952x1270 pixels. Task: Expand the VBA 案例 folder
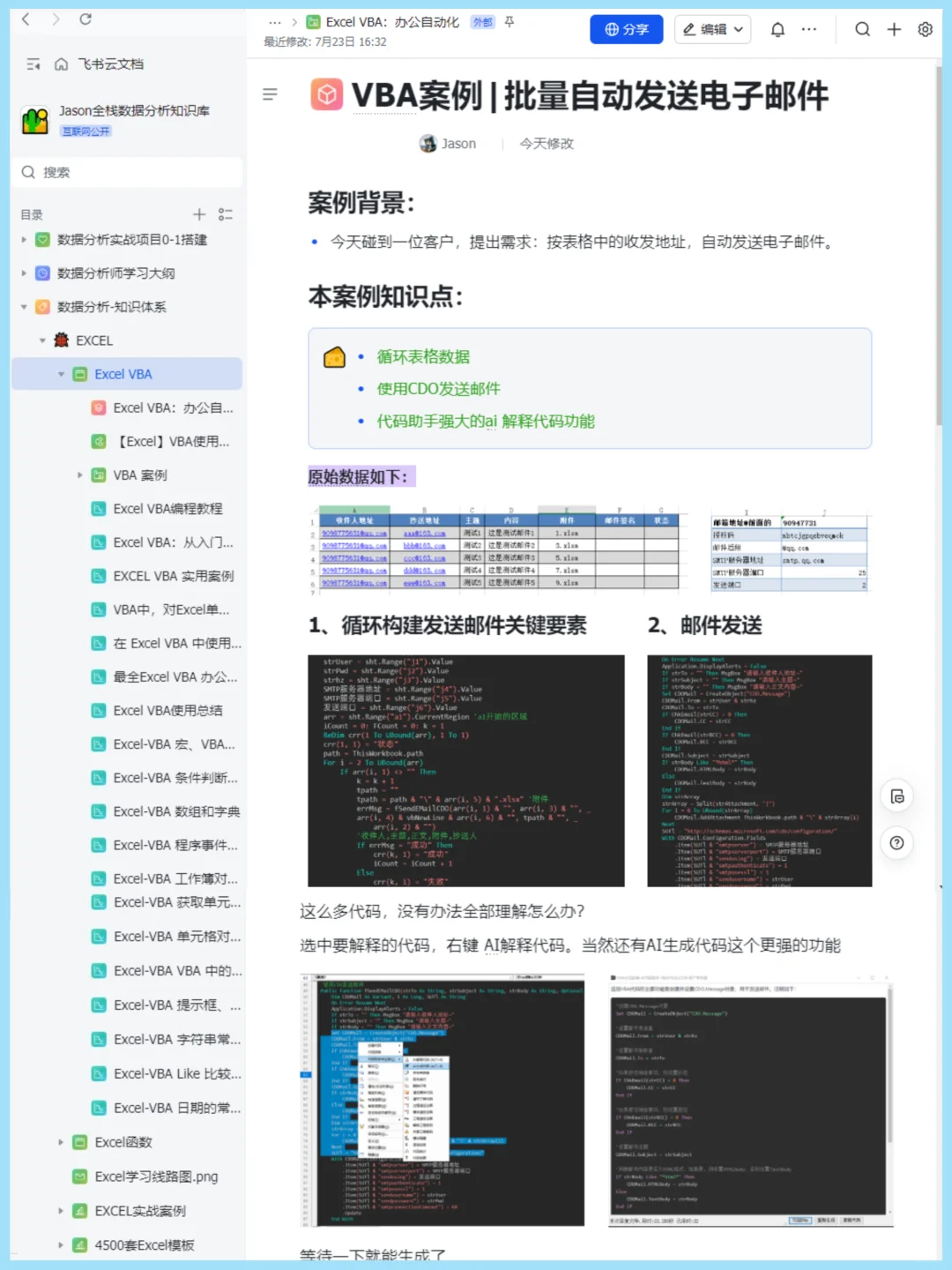point(80,474)
